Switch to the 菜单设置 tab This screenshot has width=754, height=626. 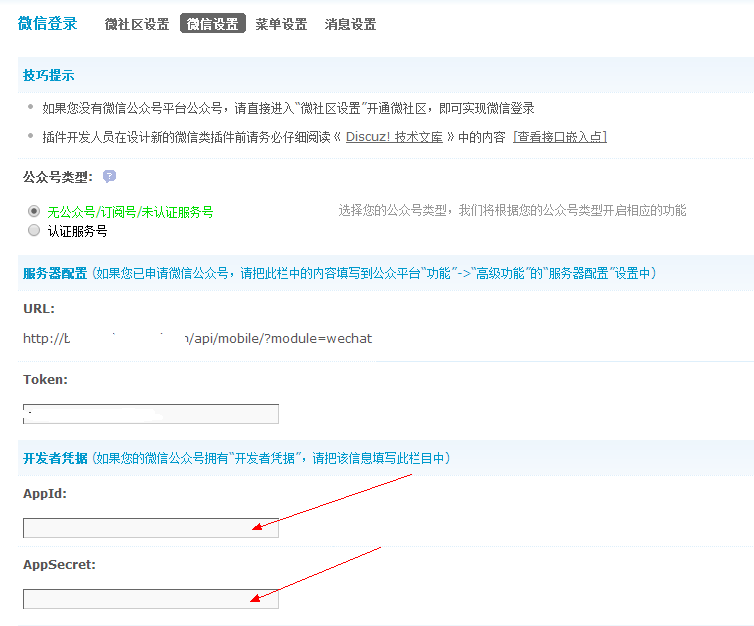[x=281, y=24]
